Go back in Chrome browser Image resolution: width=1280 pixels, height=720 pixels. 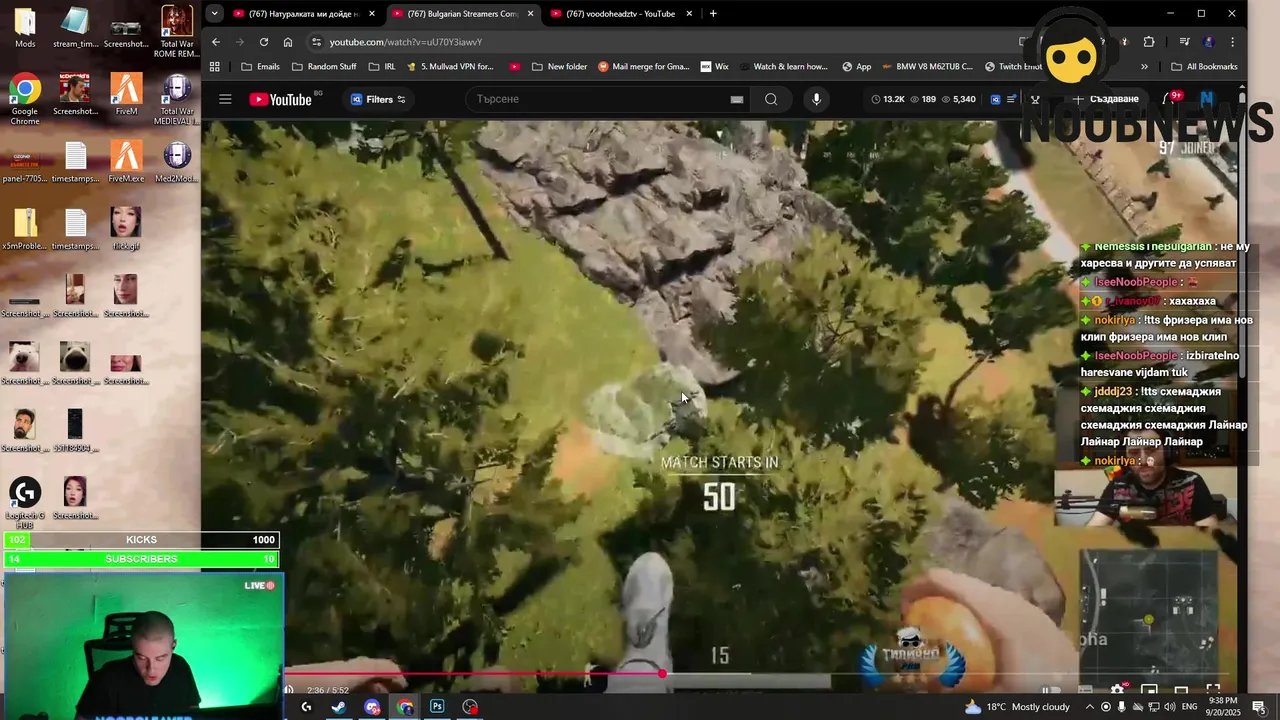216,42
